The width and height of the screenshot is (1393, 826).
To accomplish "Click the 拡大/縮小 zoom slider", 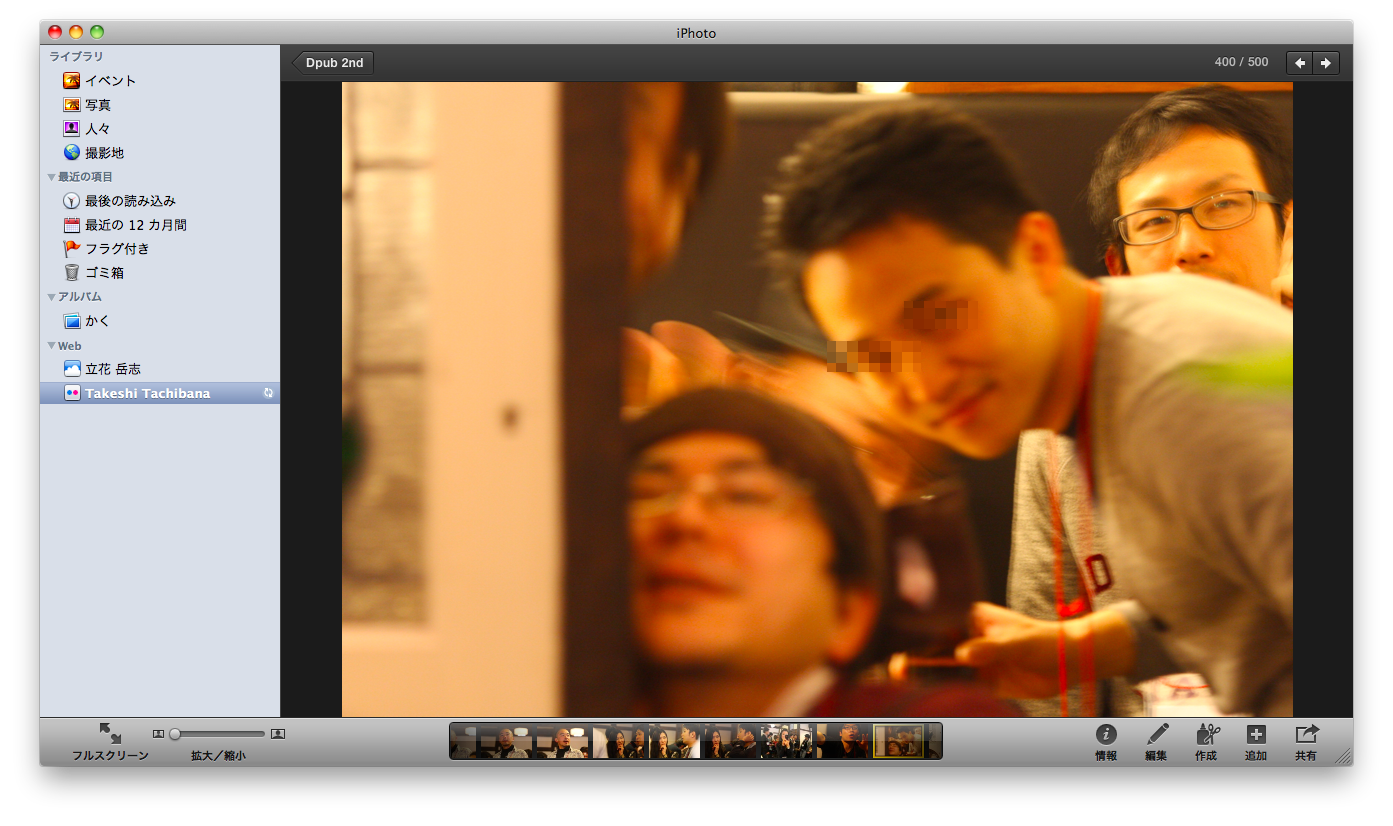I will [x=218, y=734].
